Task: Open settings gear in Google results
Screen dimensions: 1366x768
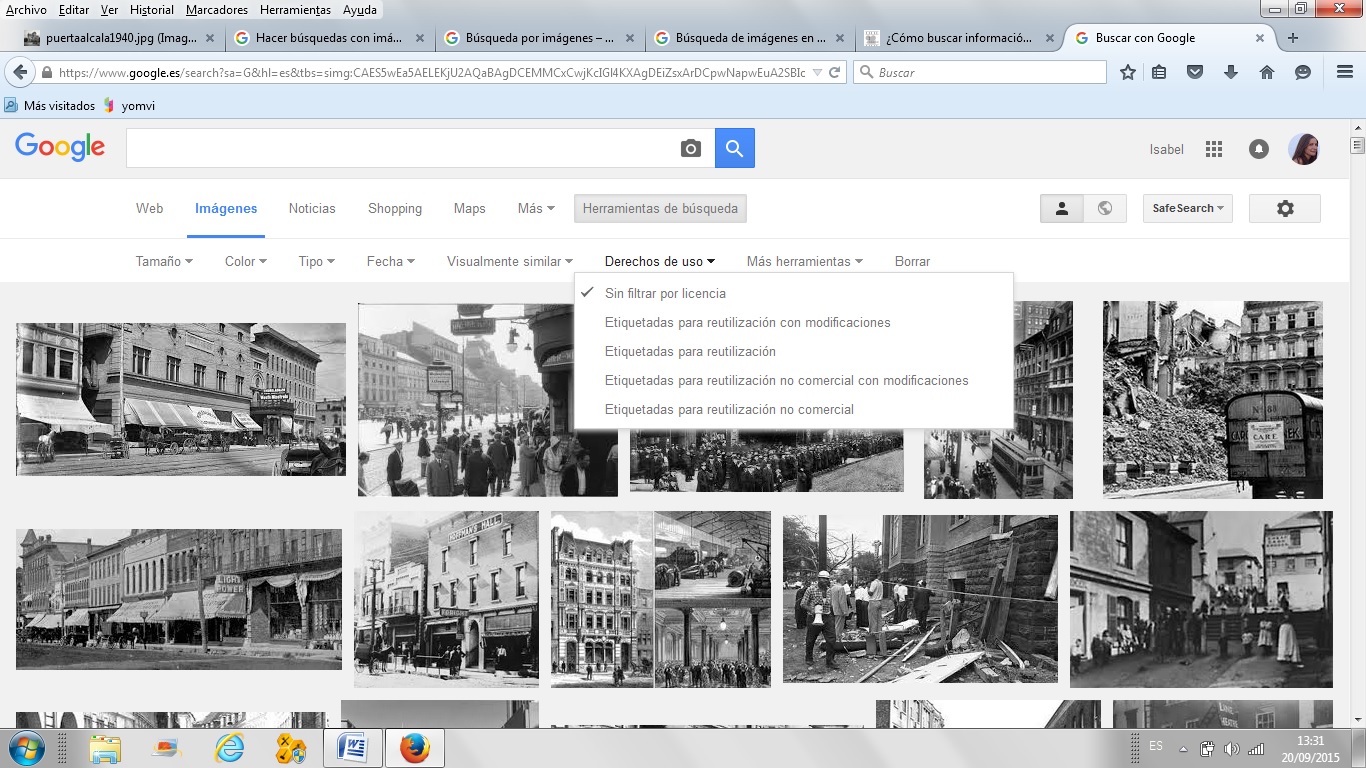Action: point(1285,208)
